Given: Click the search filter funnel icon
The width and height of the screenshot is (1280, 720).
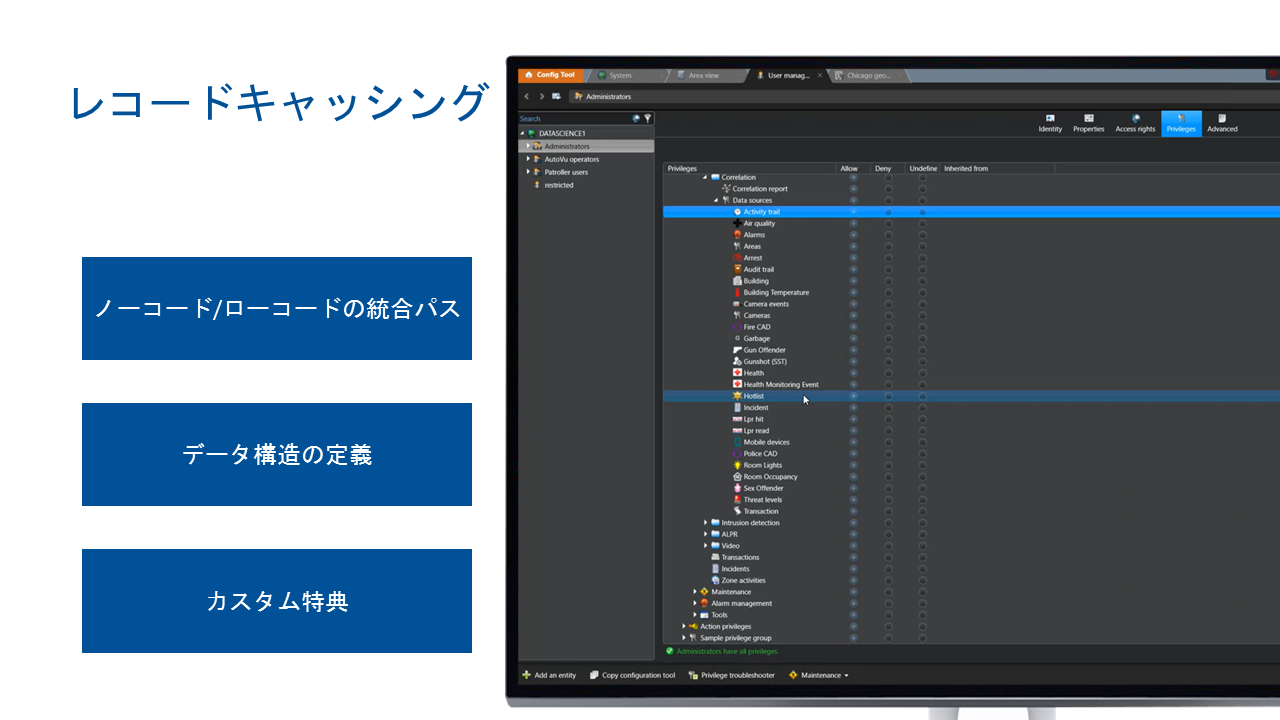Looking at the screenshot, I should pyautogui.click(x=647, y=118).
